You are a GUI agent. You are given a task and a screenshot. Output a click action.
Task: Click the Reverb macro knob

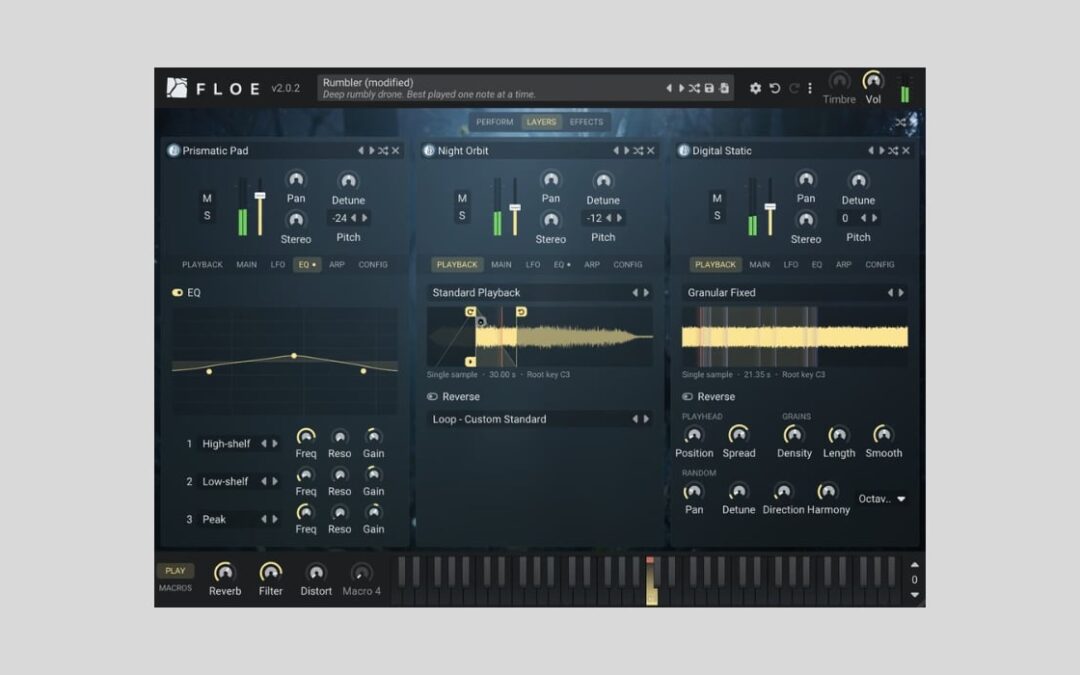point(225,572)
